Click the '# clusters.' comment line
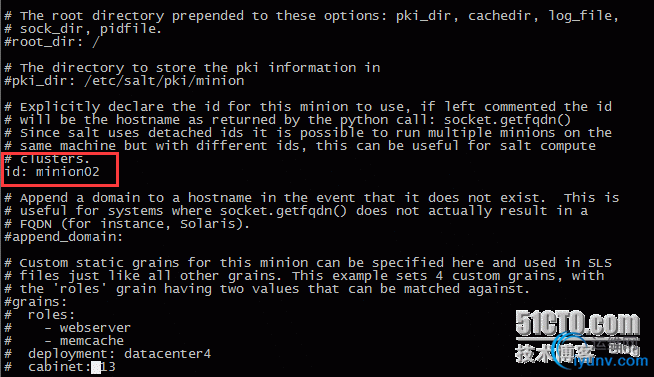 click(47, 159)
